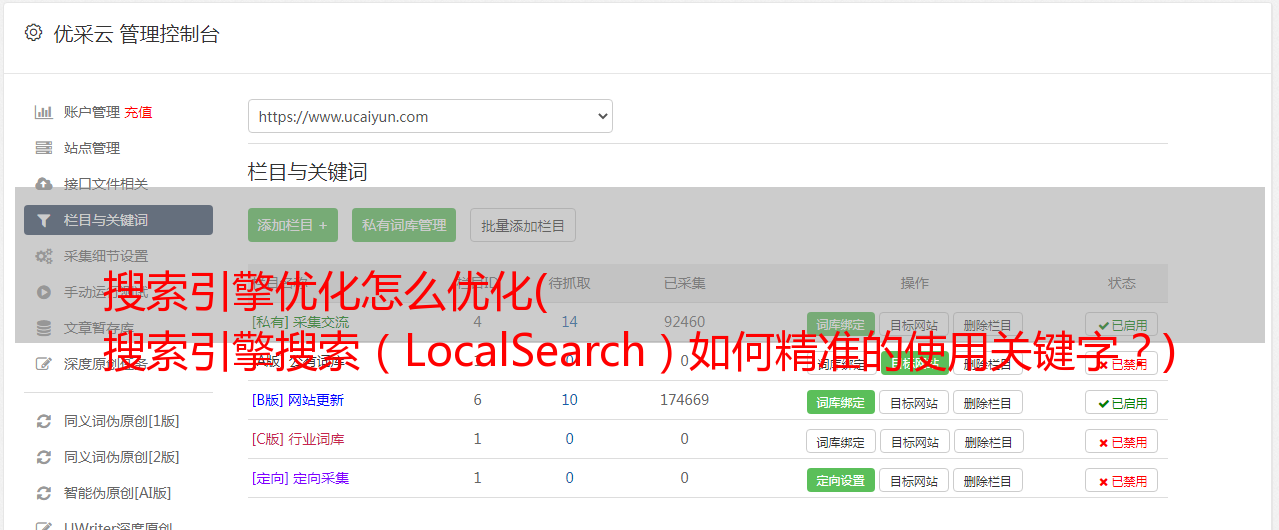1279x530 pixels.
Task: Open the [私有] 采集交流 column link
Action: (301, 322)
